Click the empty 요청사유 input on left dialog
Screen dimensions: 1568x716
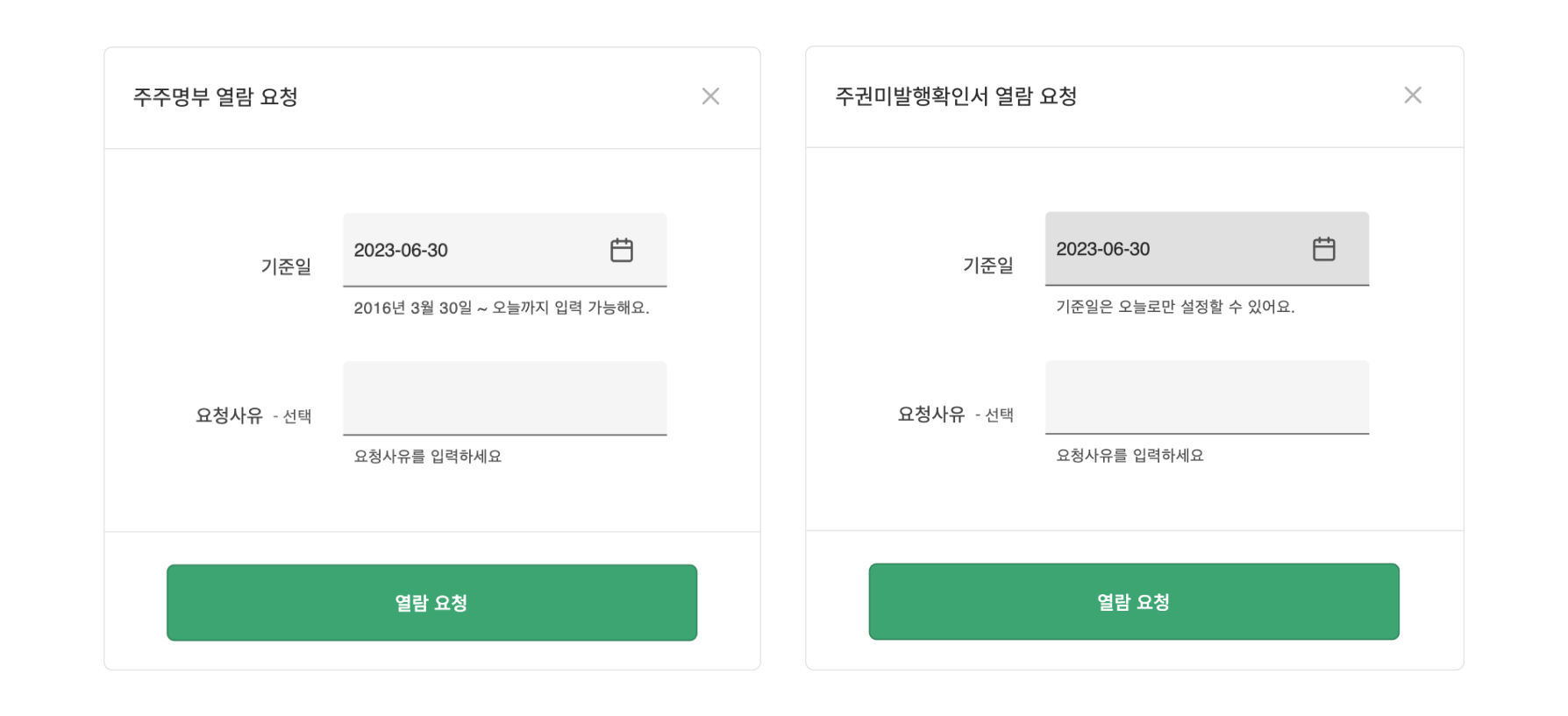coord(505,399)
